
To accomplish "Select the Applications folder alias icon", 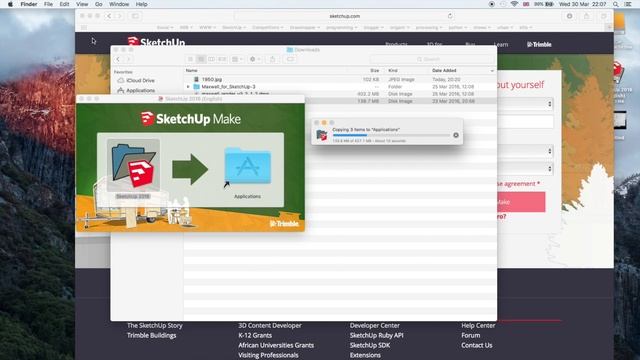I will (x=247, y=165).
